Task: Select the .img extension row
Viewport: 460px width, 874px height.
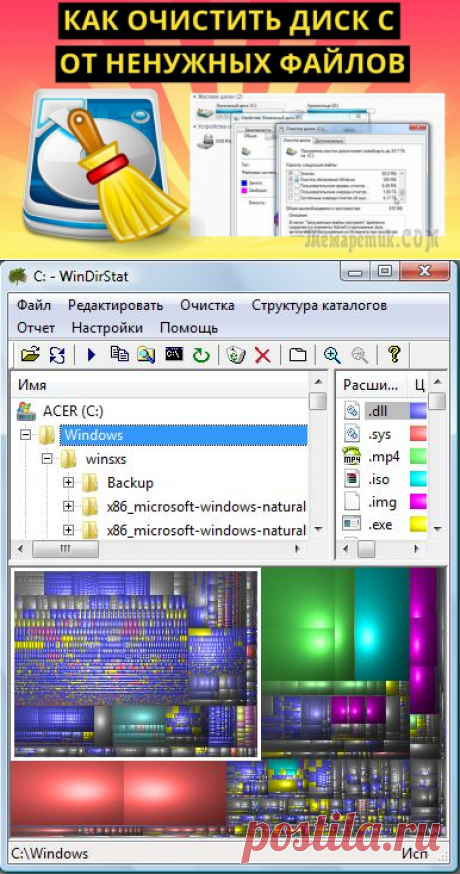Action: (x=382, y=502)
